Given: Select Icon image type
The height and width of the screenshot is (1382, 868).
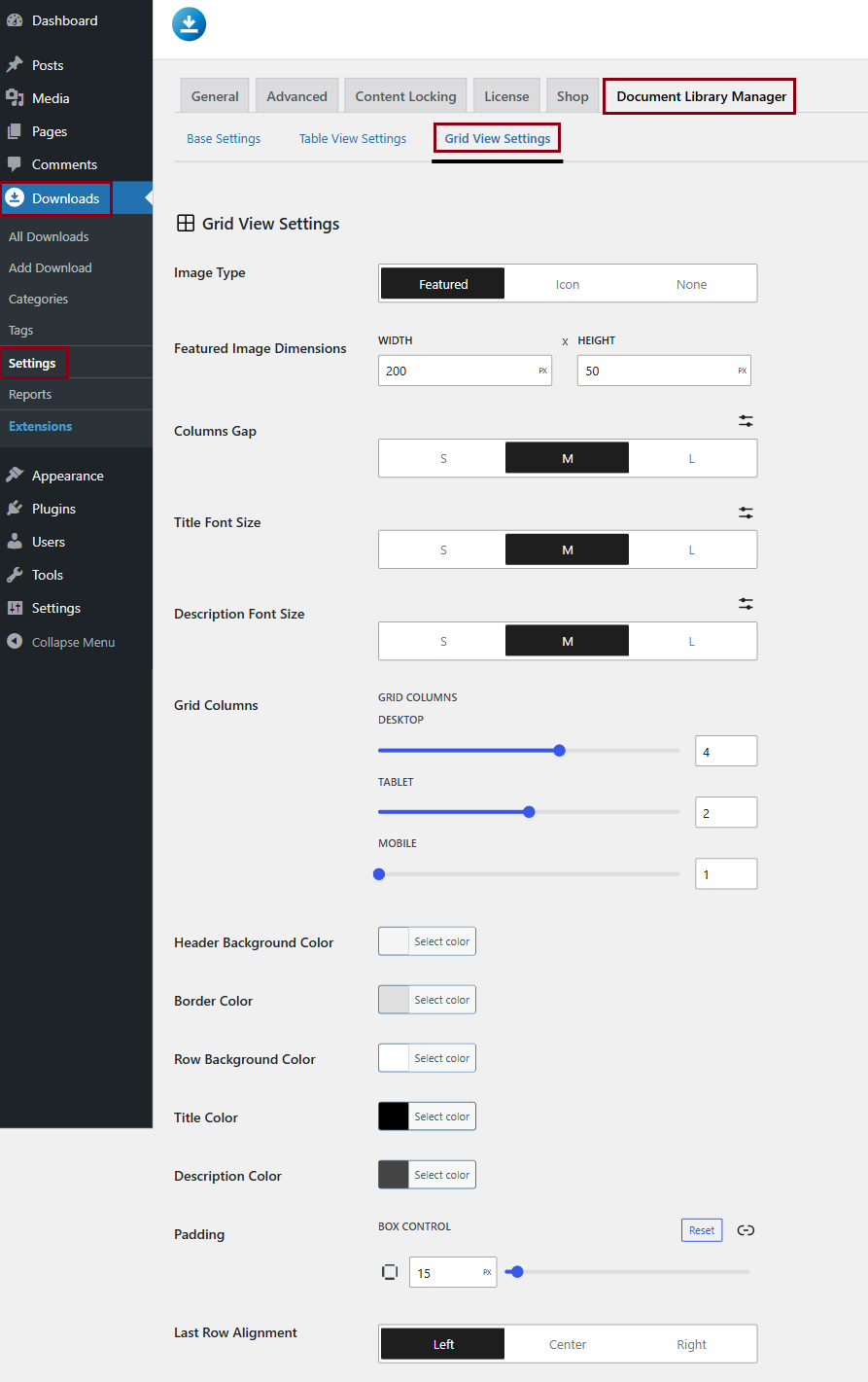Looking at the screenshot, I should [568, 284].
